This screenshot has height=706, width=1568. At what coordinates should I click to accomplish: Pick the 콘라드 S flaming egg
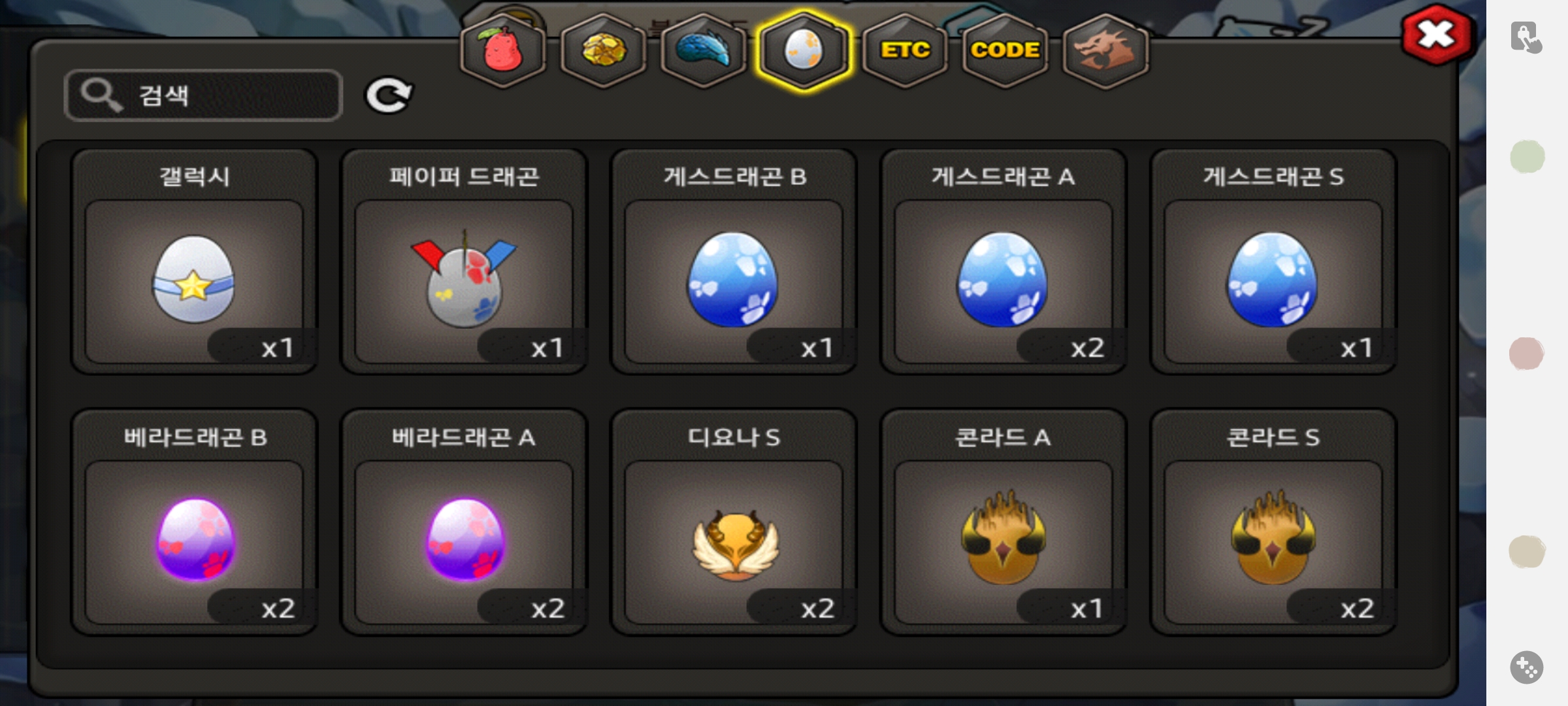1273,522
